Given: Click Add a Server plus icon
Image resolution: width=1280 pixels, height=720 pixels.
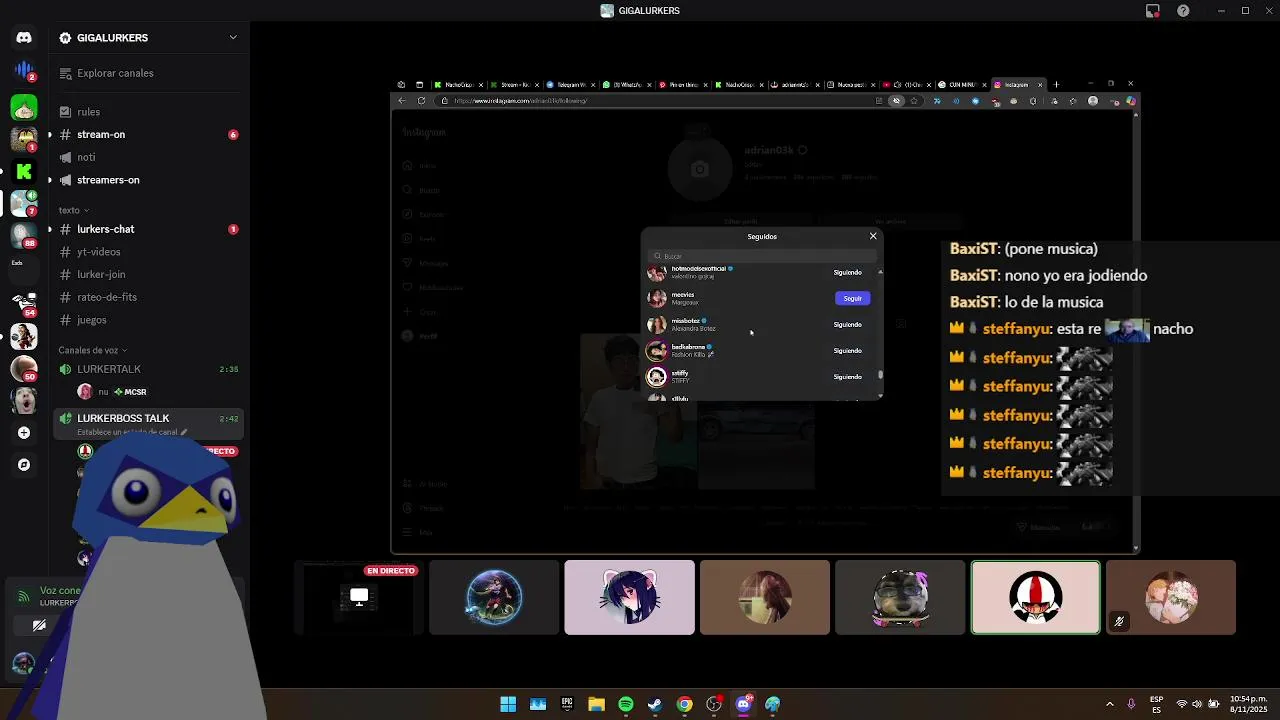Looking at the screenshot, I should (24, 433).
